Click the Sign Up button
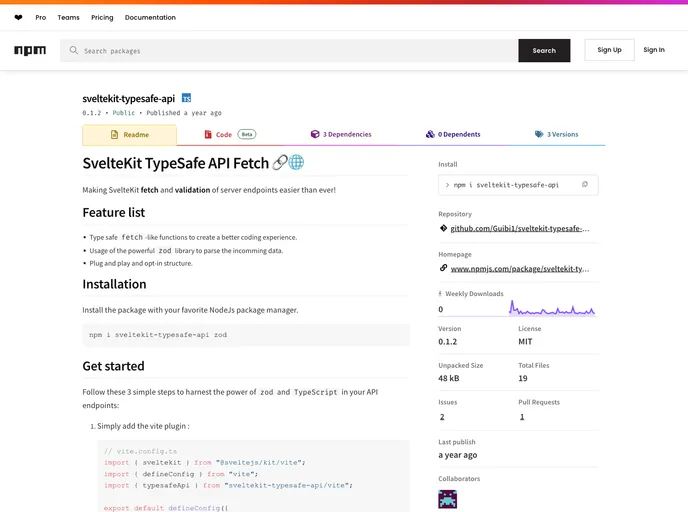Viewport: 688px width, 512px height. tap(609, 50)
